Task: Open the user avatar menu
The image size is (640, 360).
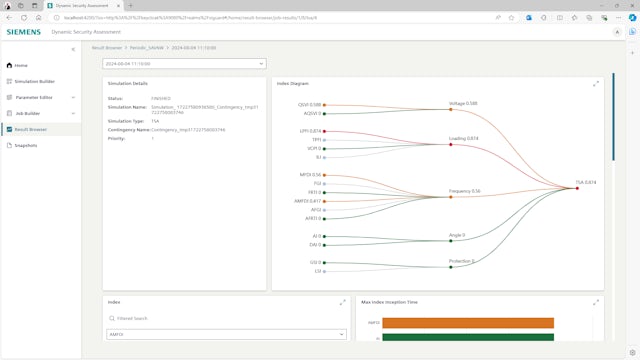Action: tap(617, 32)
